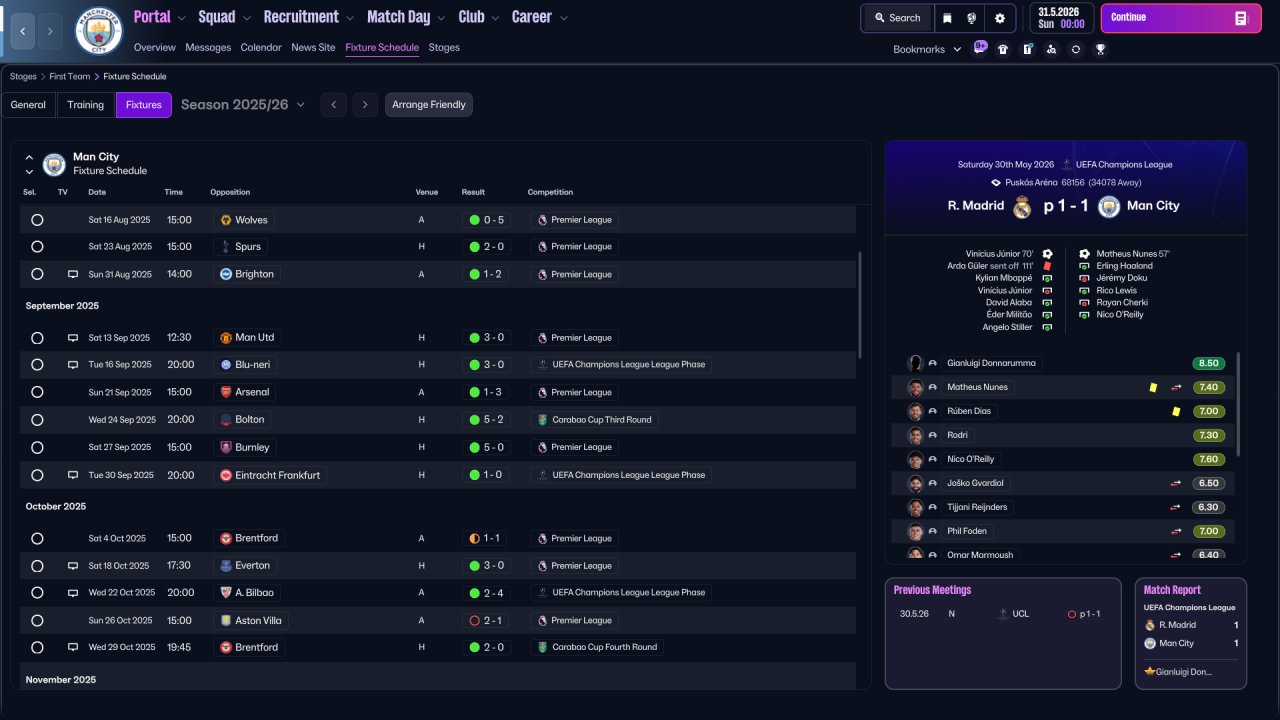Screen dimensions: 1280x720
Task: Switch to the Stages tab
Action: (444, 47)
